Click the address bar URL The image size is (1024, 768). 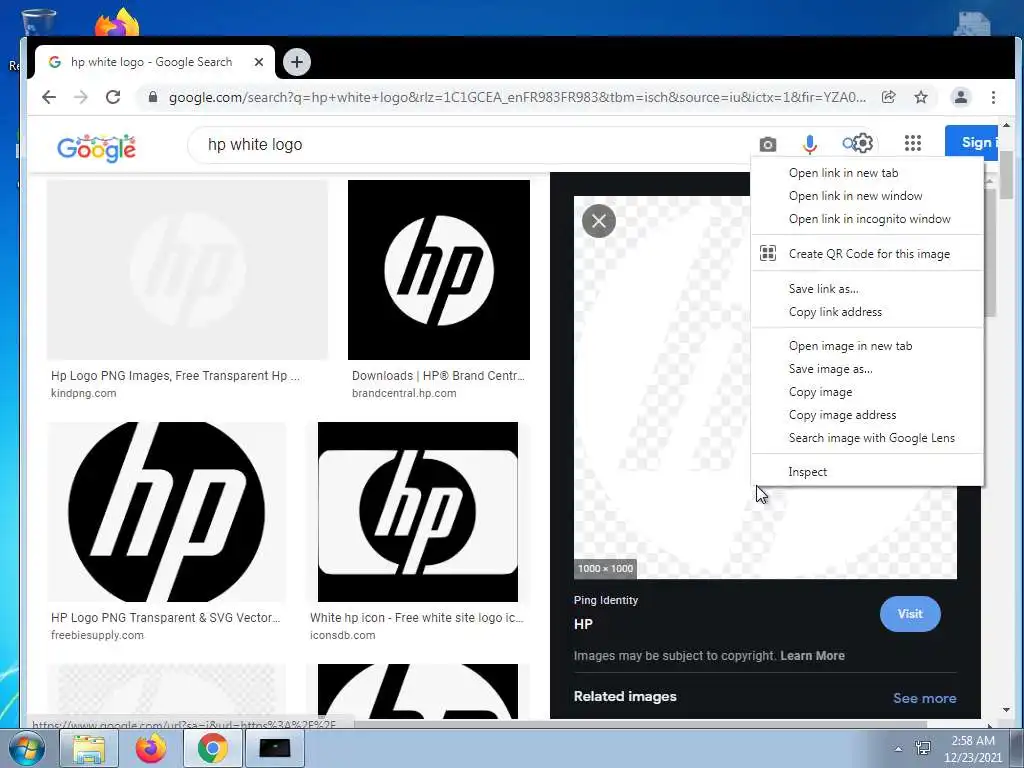click(517, 97)
